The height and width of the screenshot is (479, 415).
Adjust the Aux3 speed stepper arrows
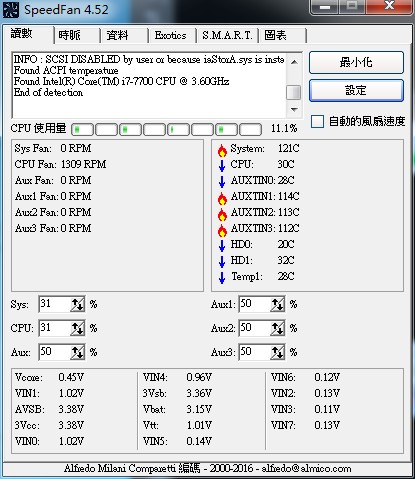pyautogui.click(x=277, y=352)
